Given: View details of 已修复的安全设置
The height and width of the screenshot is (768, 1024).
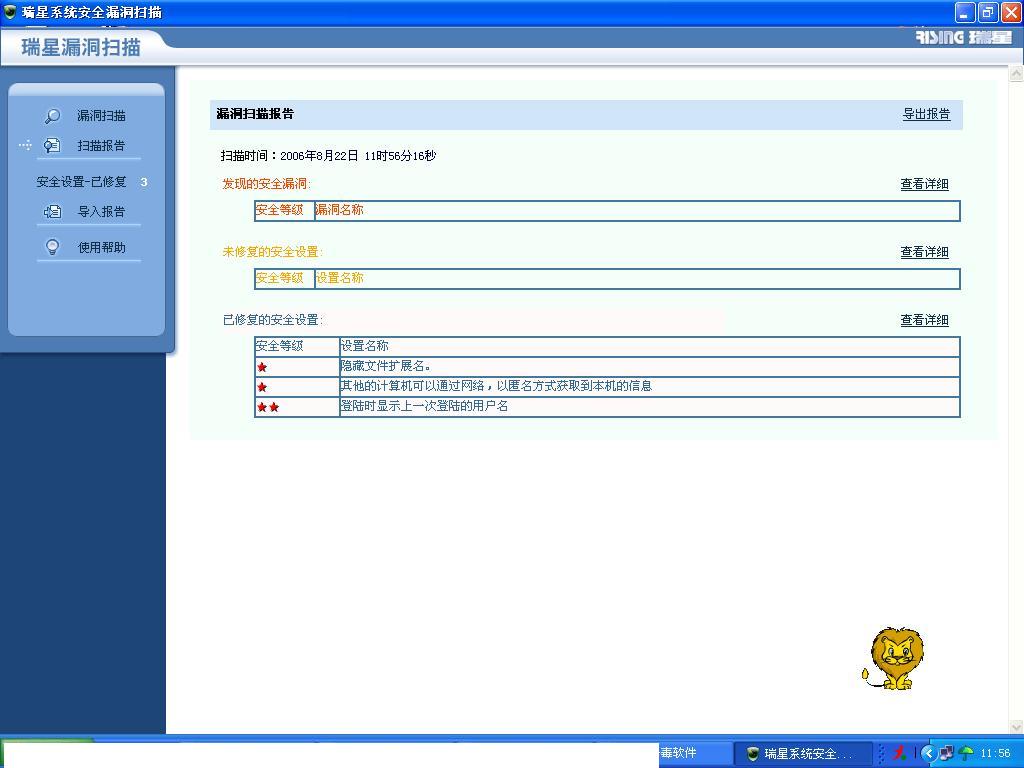Looking at the screenshot, I should (924, 320).
